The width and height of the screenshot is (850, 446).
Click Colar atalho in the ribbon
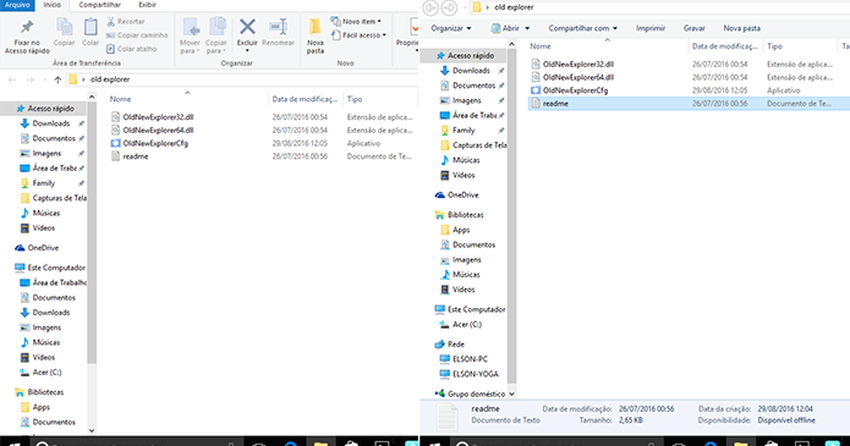pyautogui.click(x=131, y=49)
